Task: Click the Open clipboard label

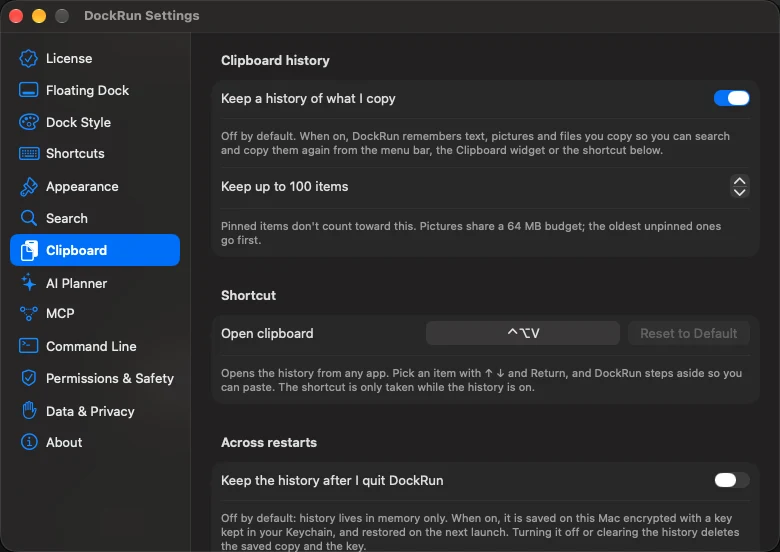Action: click(x=267, y=333)
